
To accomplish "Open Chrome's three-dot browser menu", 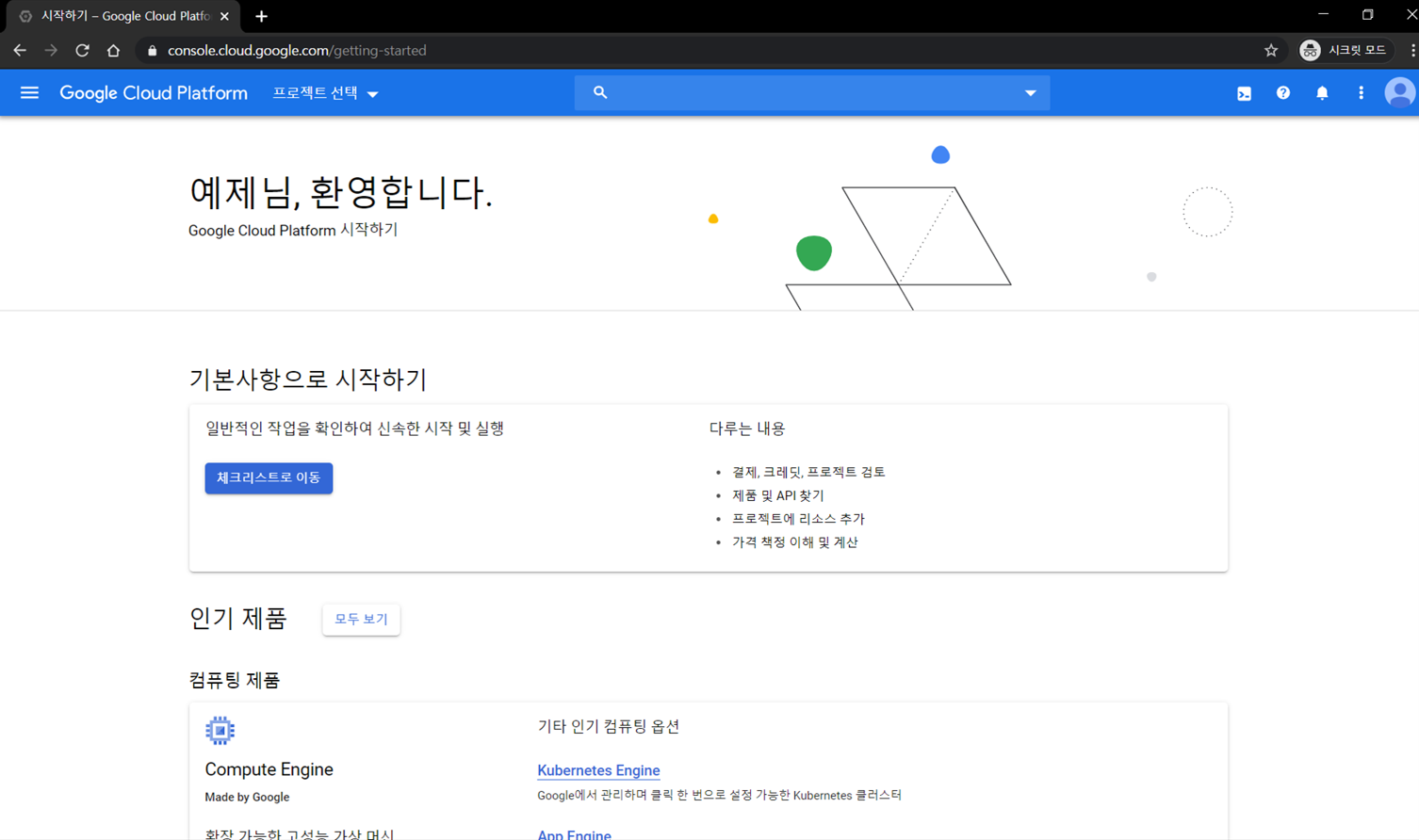I will 1412,50.
